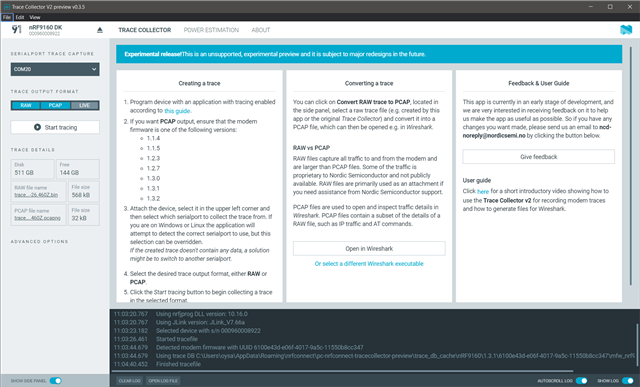640x387 pixels.
Task: Expand the Advanced Options section
Action: click(40, 242)
